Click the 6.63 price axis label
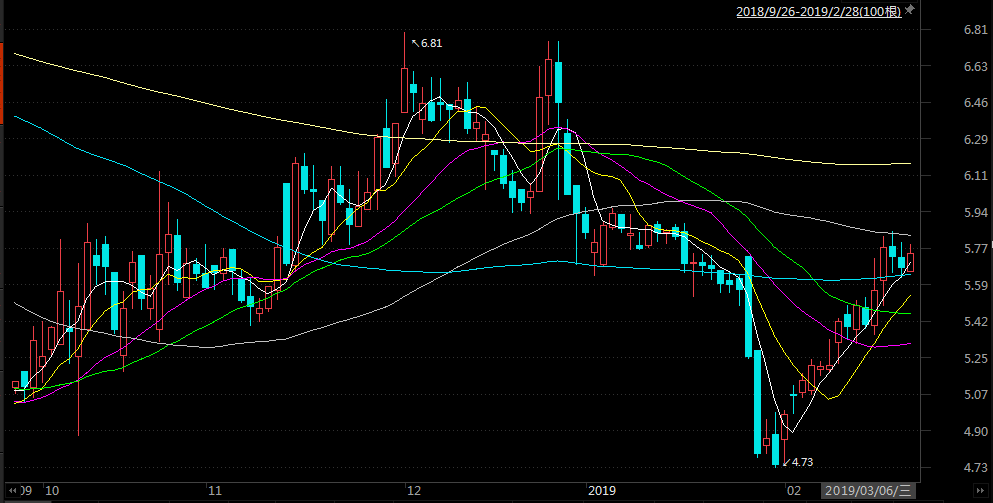The image size is (993, 503). click(x=975, y=67)
